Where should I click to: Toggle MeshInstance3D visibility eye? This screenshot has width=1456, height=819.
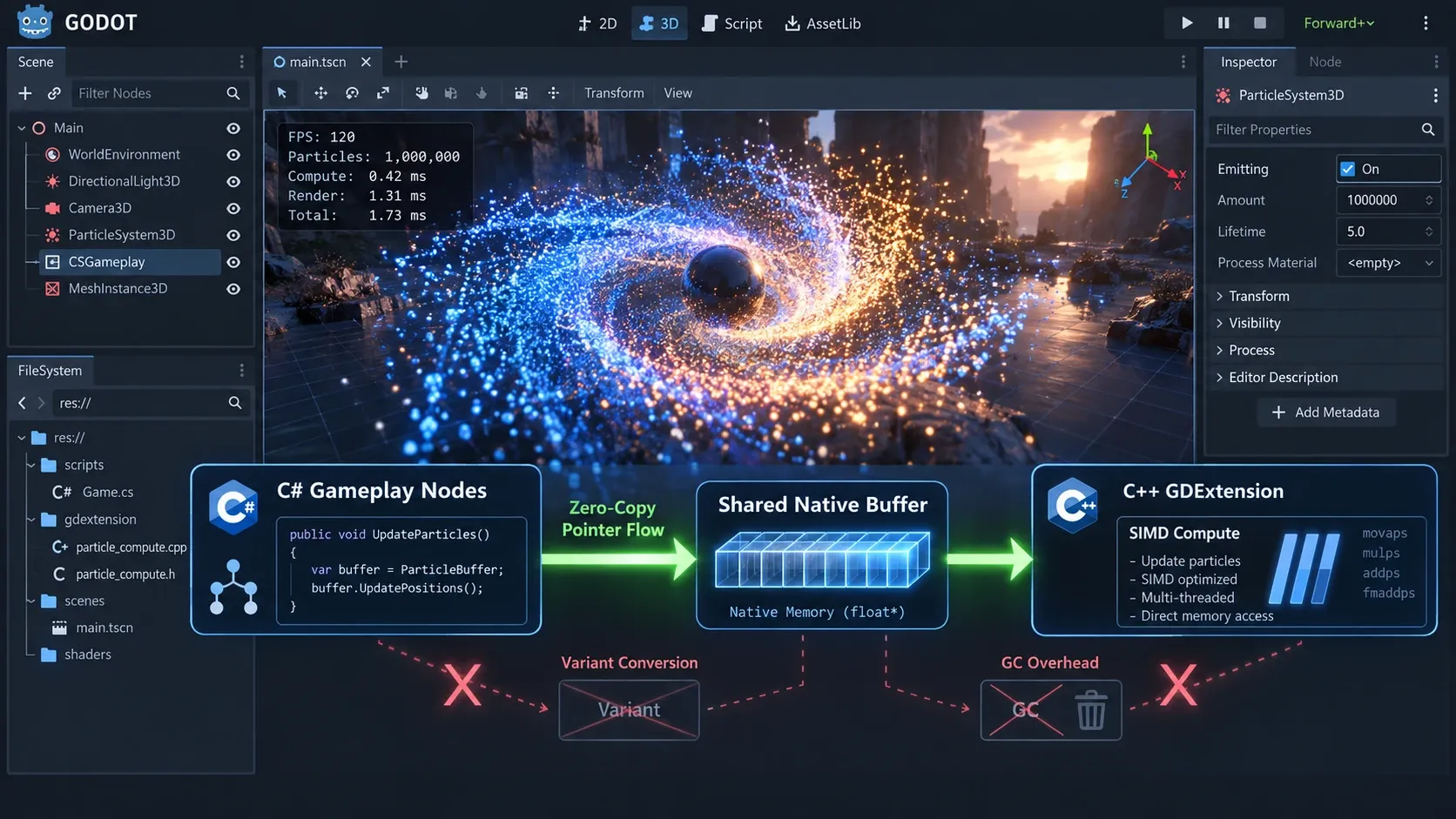[x=233, y=289]
